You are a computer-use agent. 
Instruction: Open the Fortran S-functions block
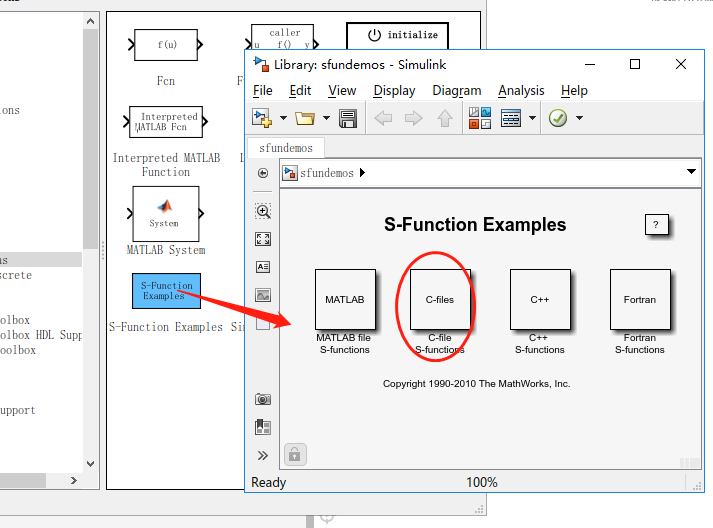[x=640, y=299]
